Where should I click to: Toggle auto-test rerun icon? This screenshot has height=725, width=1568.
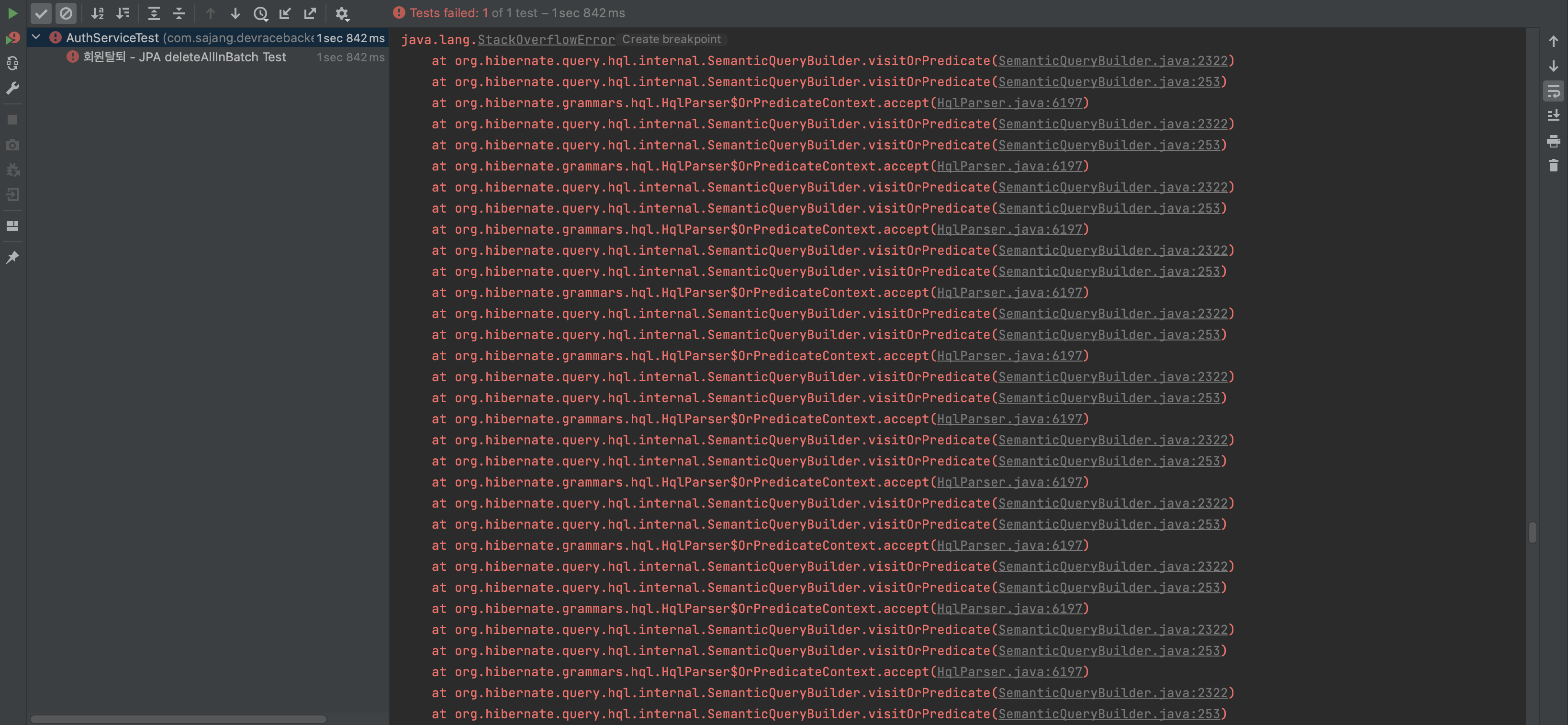(12, 63)
